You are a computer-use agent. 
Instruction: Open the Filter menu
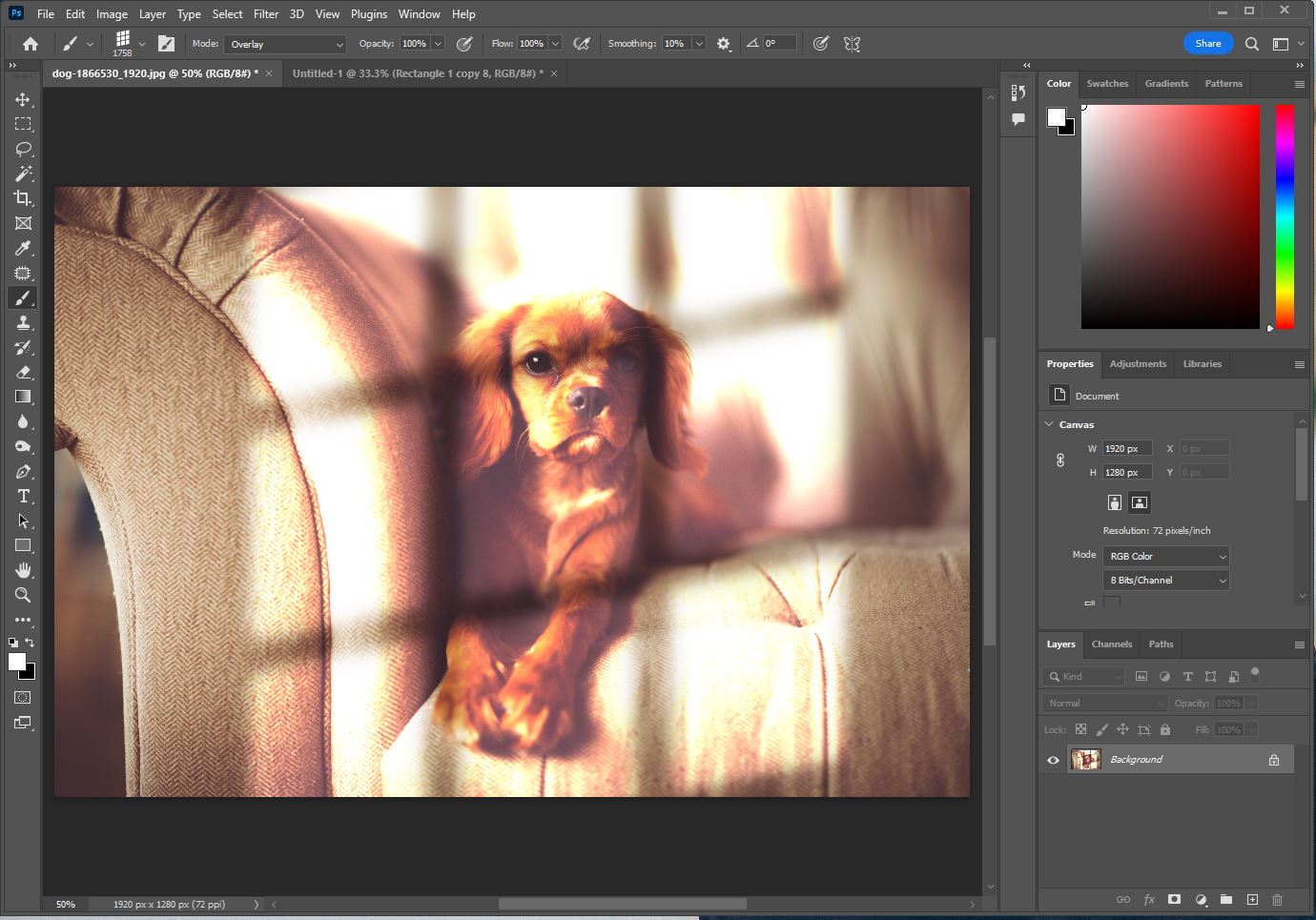coord(266,14)
